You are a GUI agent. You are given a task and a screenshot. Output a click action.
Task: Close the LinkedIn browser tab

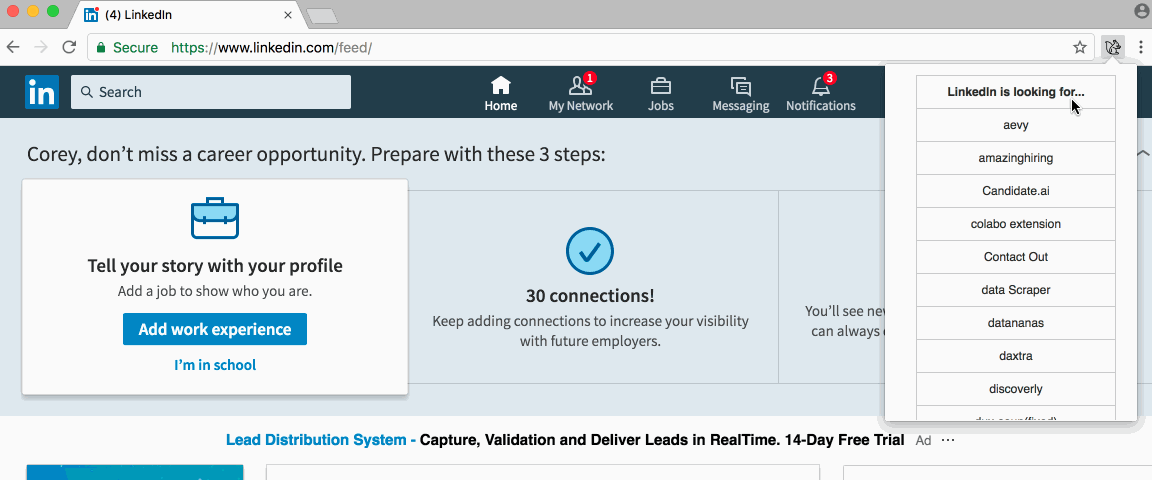pos(287,15)
